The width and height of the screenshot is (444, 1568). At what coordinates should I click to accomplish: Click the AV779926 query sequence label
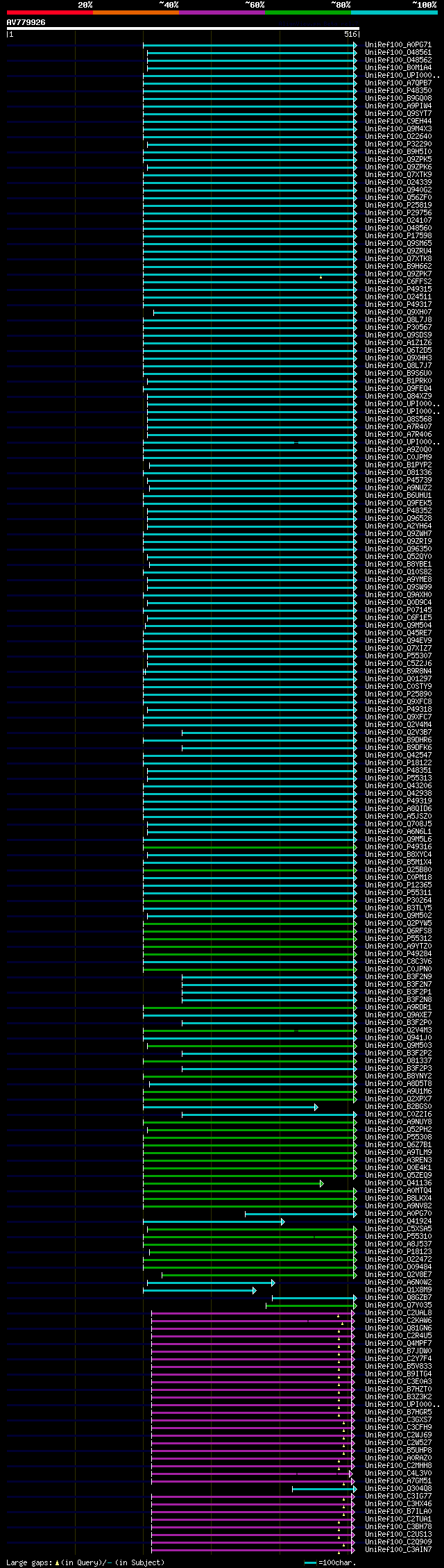click(26, 22)
